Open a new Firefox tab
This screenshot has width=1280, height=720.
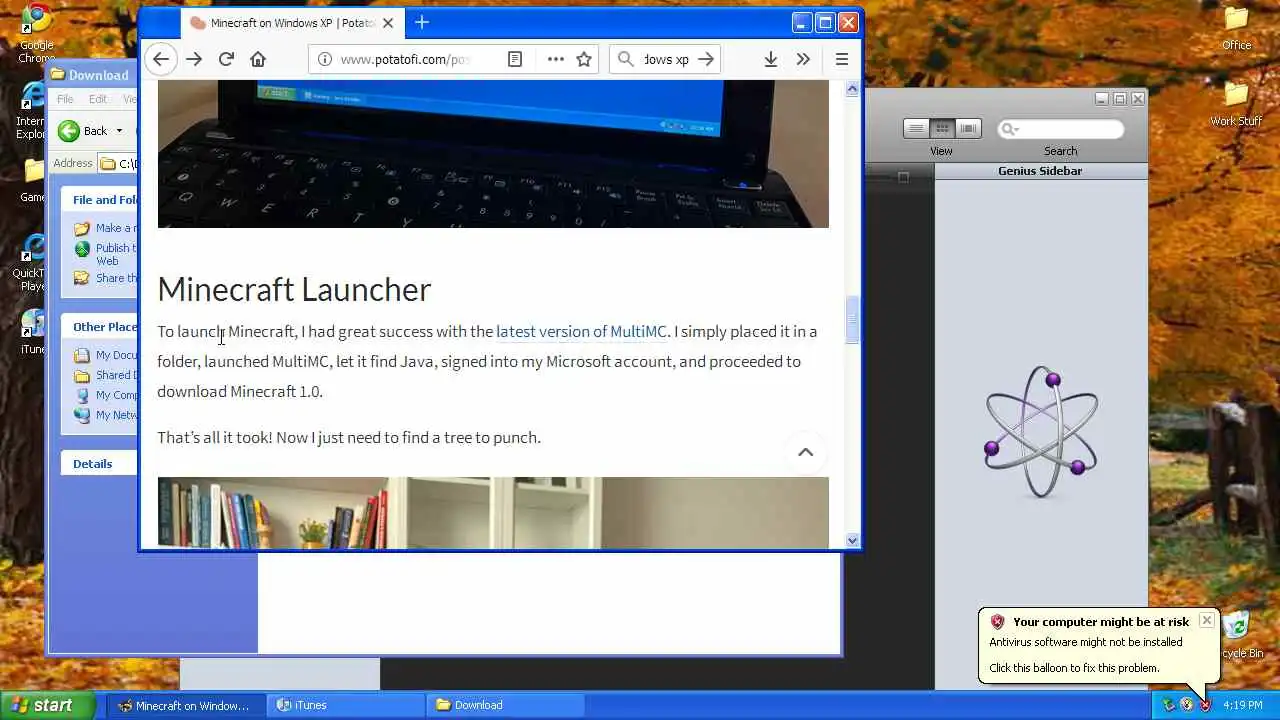tap(422, 22)
